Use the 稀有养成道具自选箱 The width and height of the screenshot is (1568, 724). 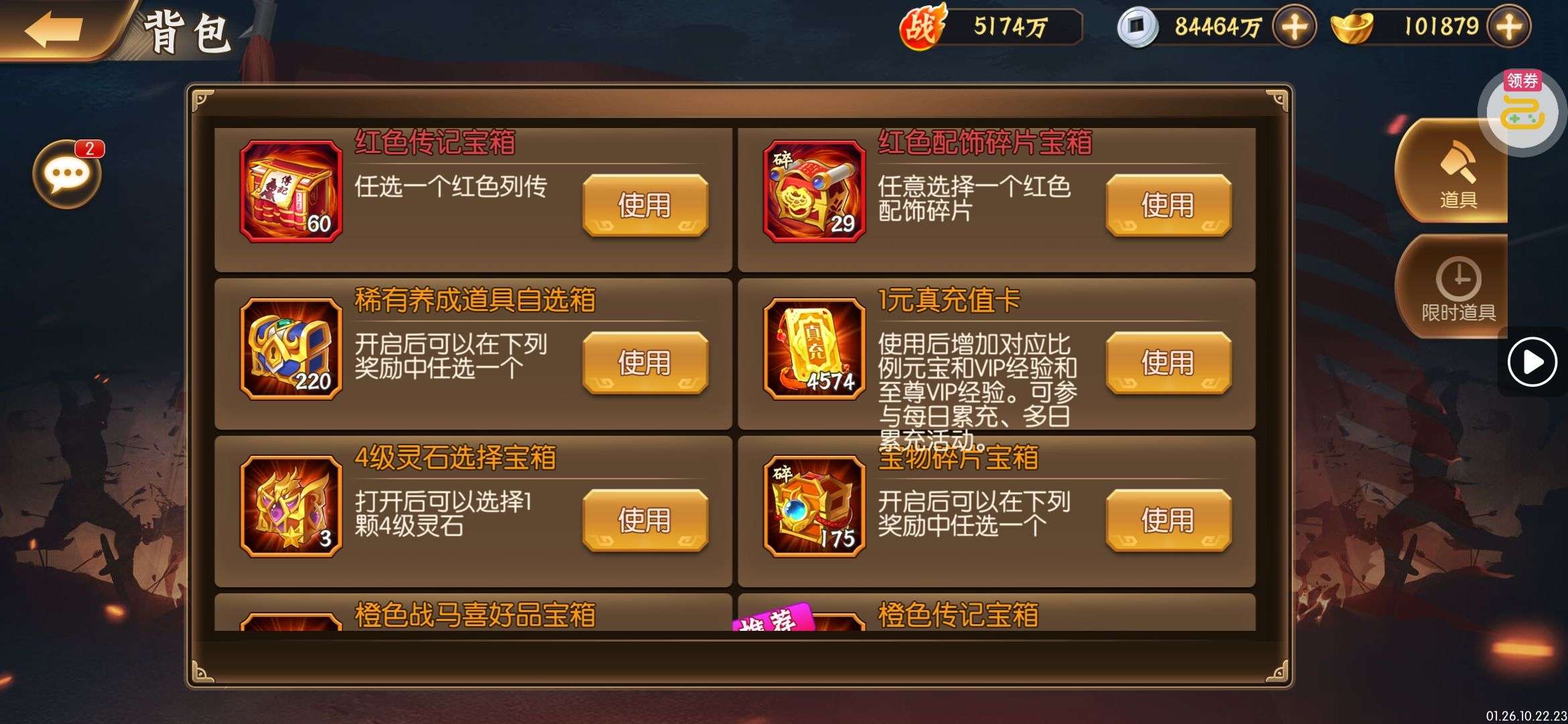click(x=645, y=363)
